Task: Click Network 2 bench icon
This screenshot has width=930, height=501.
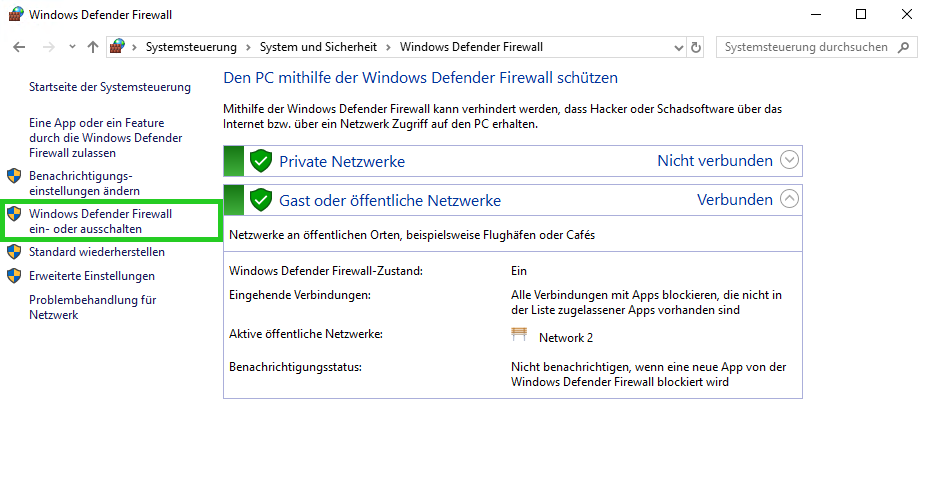Action: [x=519, y=334]
